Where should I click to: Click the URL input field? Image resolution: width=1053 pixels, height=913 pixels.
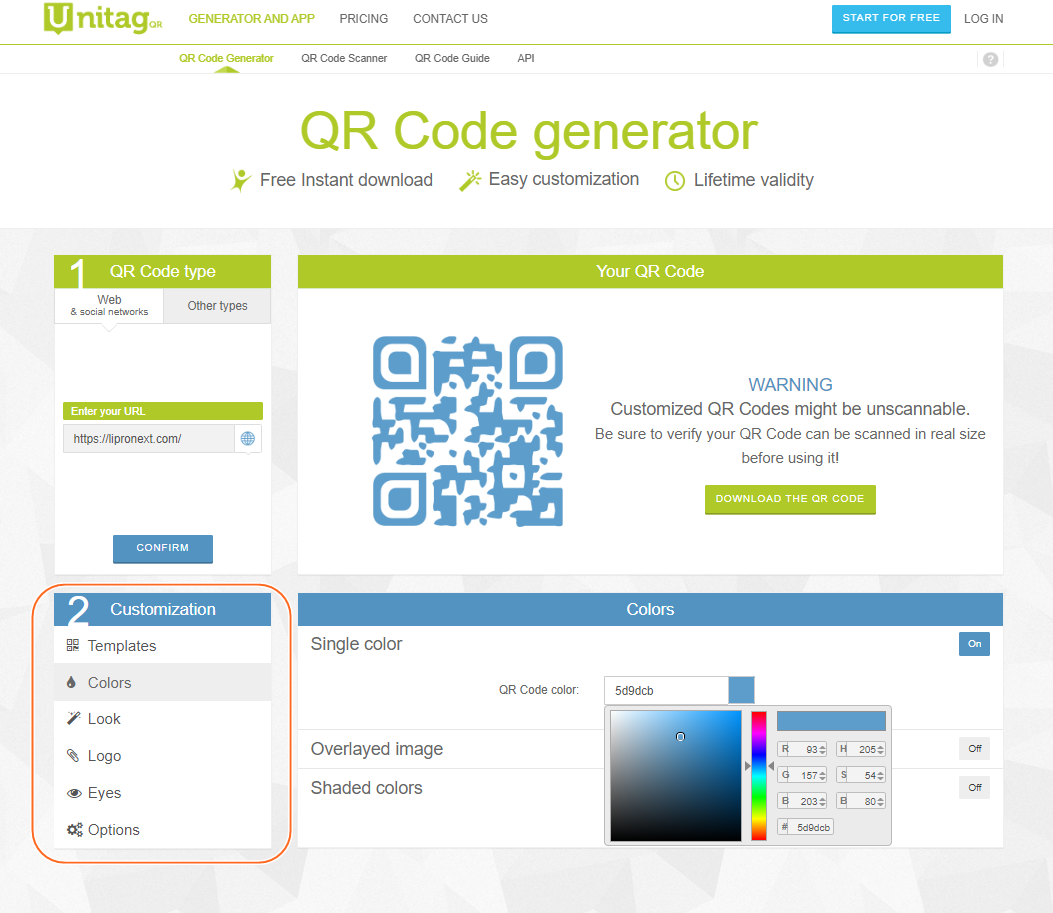[x=149, y=438]
